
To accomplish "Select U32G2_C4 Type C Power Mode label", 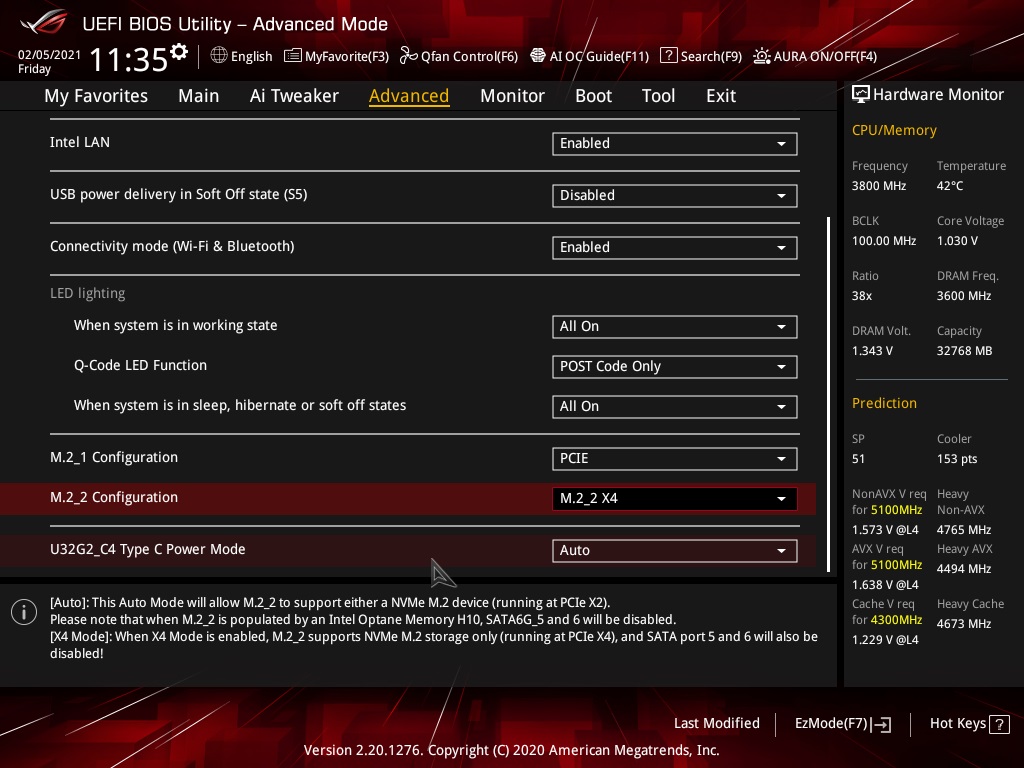I will pyautogui.click(x=148, y=550).
